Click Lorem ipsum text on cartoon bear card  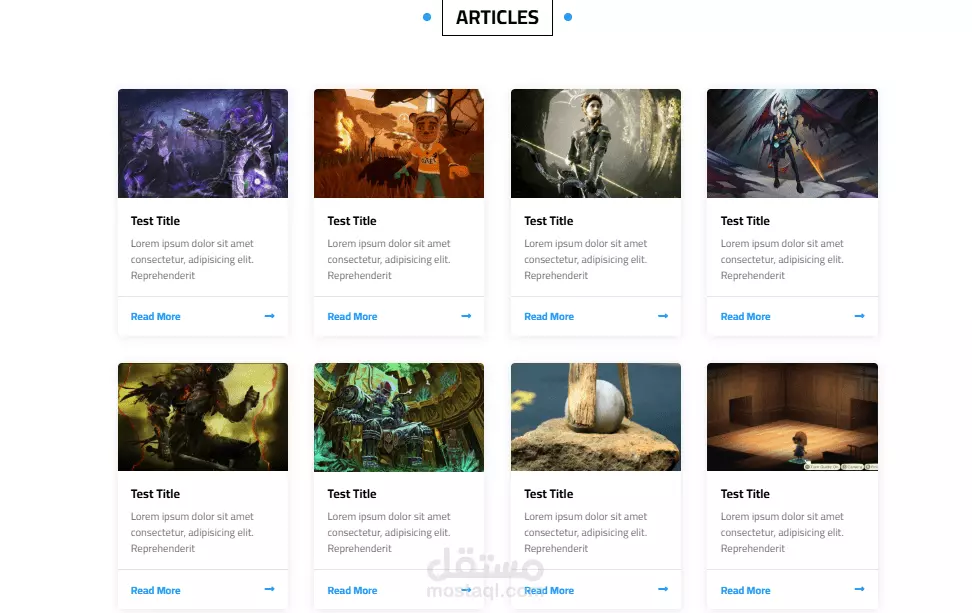point(389,260)
